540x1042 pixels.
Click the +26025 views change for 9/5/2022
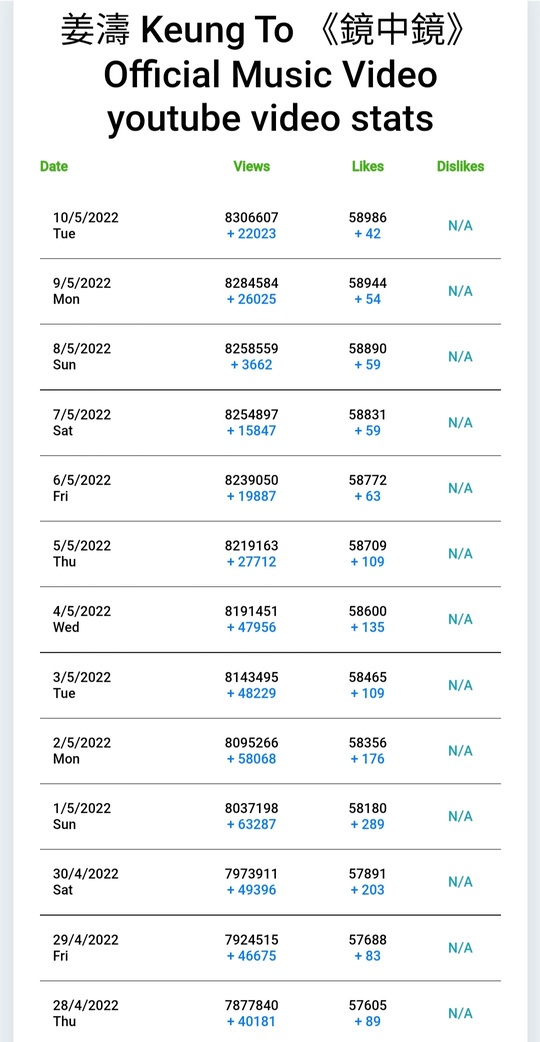click(x=252, y=299)
